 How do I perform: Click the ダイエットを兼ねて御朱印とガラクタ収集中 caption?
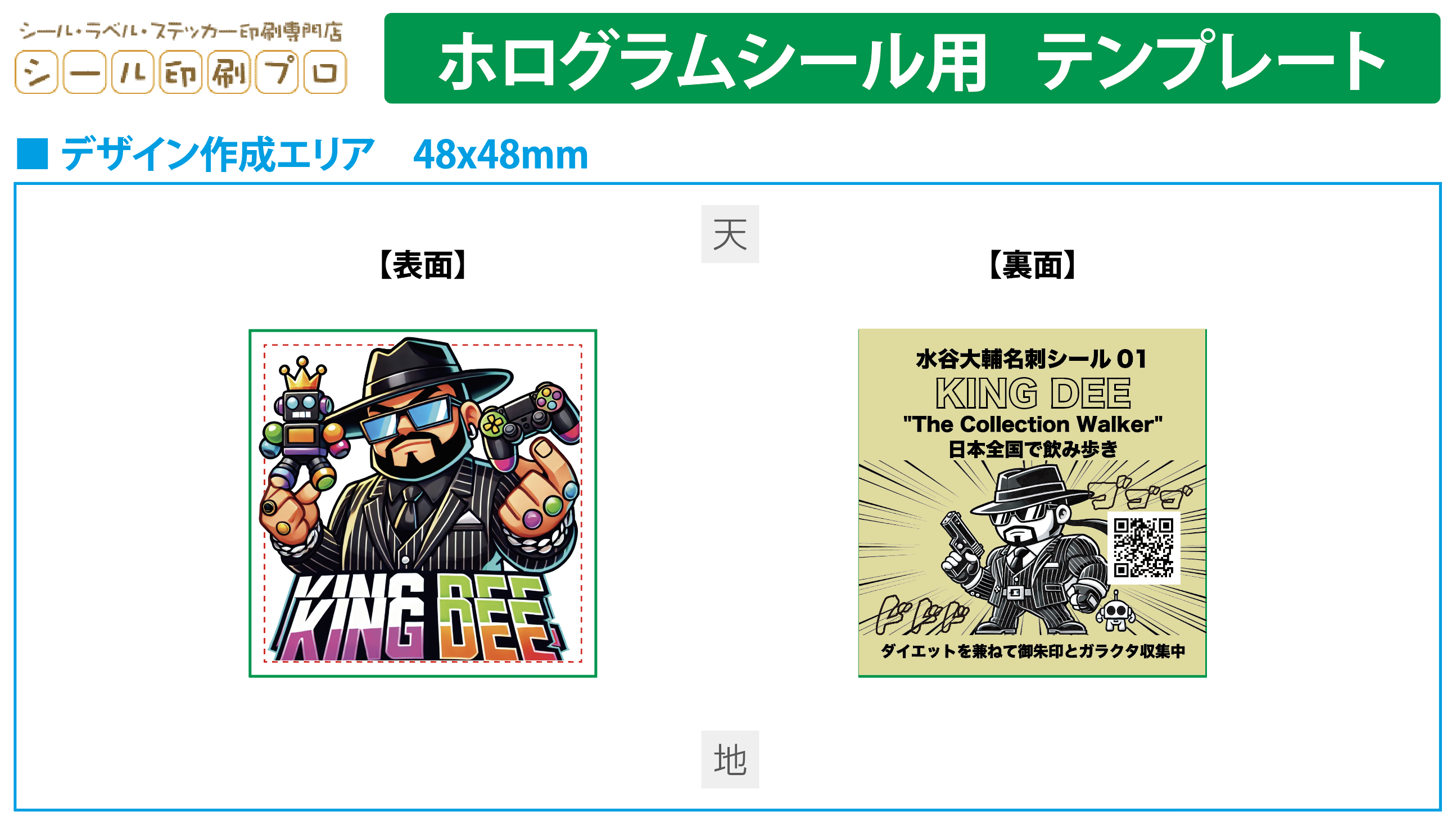point(1032,651)
